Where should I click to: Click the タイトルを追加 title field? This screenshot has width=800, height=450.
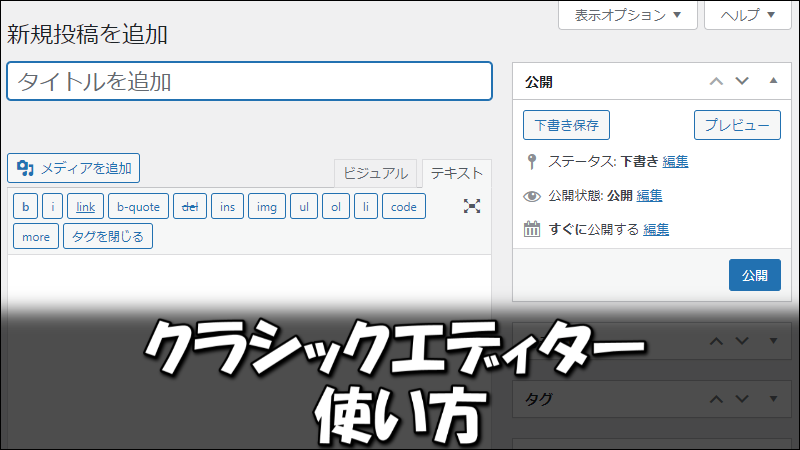(249, 81)
